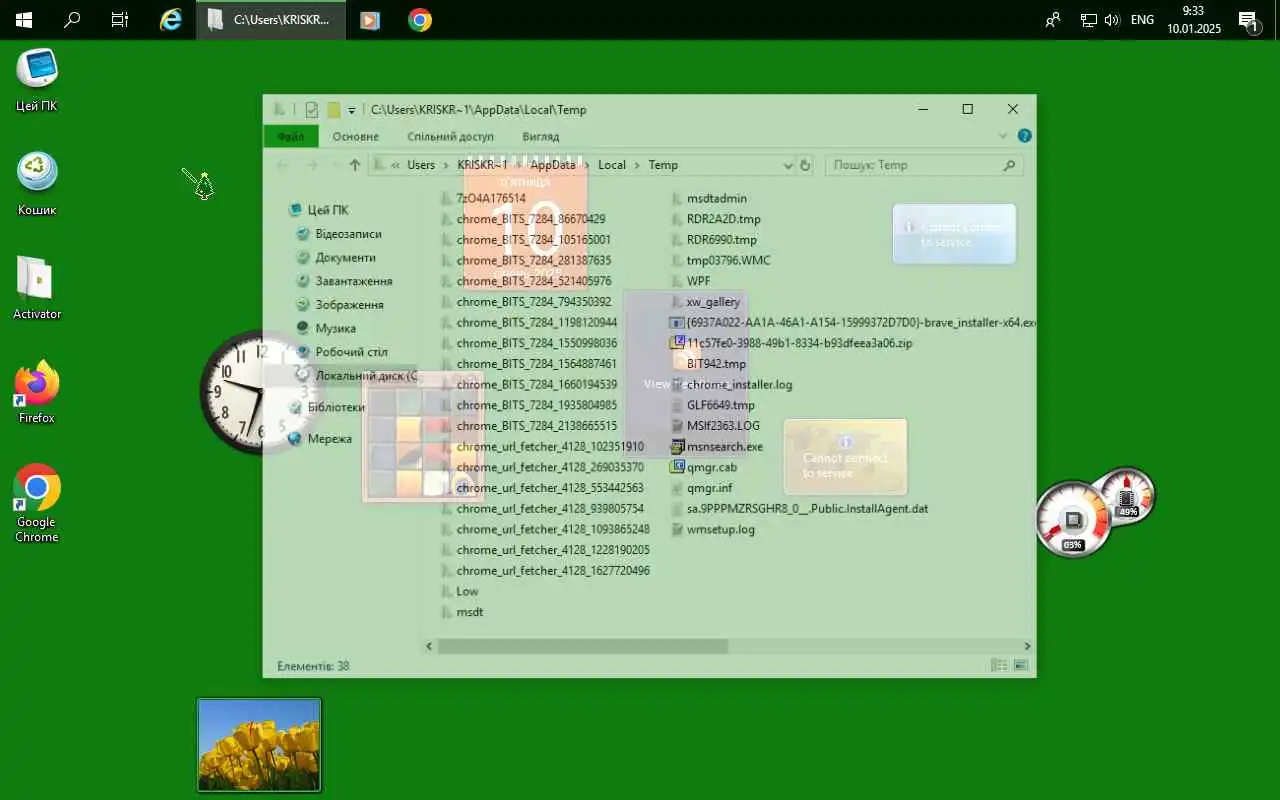Click the tulips slideshow gadget thumbnail
The height and width of the screenshot is (800, 1280).
(259, 745)
